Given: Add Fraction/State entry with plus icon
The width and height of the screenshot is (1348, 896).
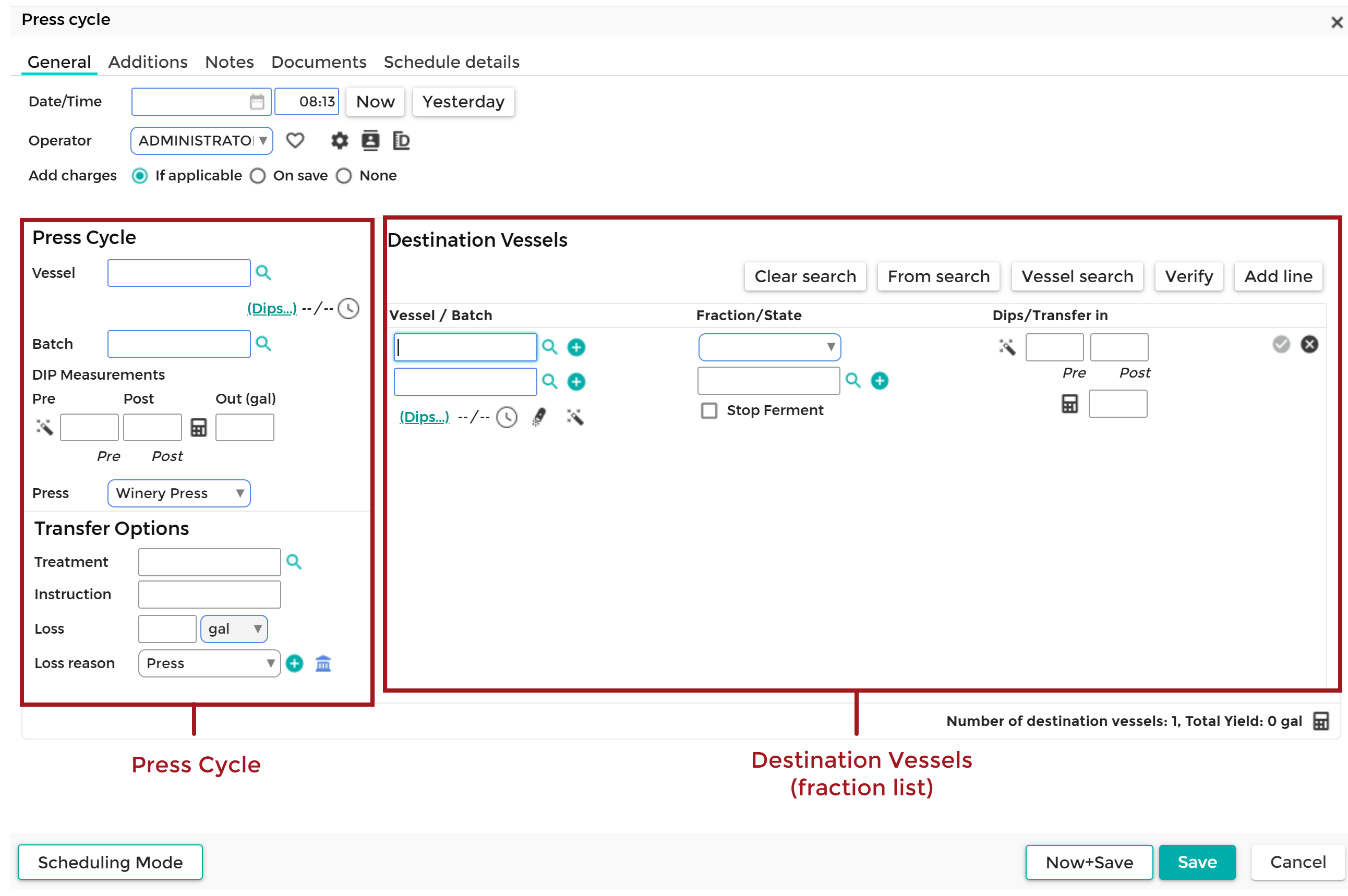Looking at the screenshot, I should [x=880, y=381].
